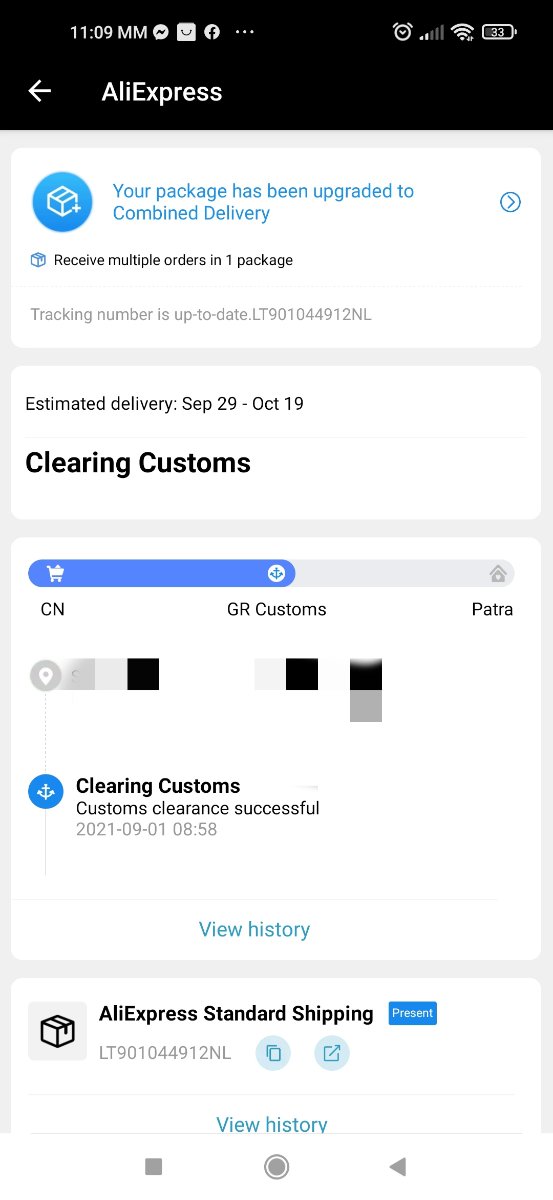Tap Android back triangle button
This screenshot has width=553, height=1200.
click(x=398, y=1166)
